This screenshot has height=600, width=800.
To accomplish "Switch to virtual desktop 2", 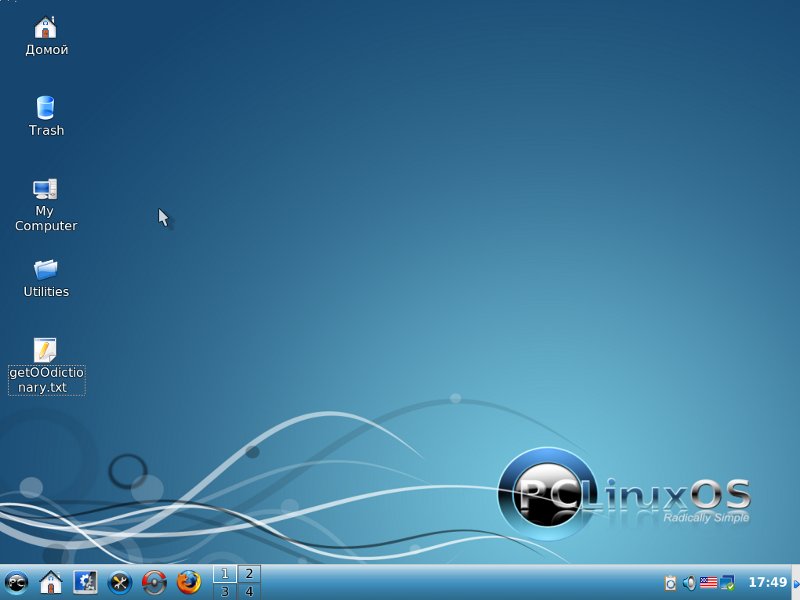I will (x=248, y=574).
